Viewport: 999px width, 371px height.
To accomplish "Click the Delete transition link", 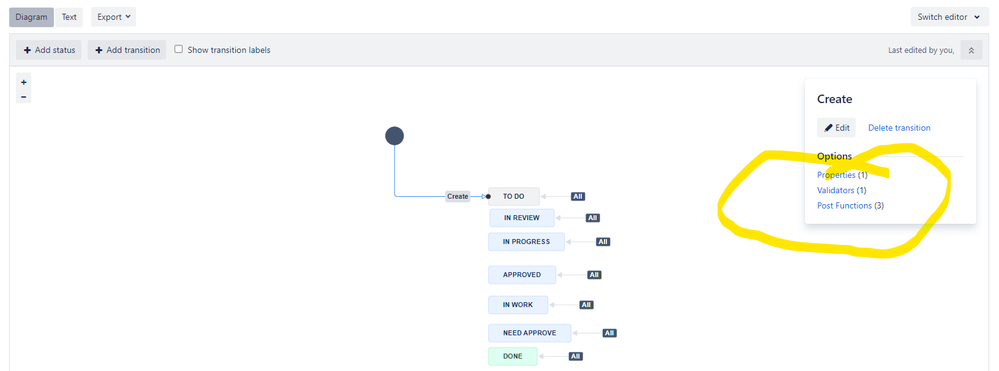I will pyautogui.click(x=899, y=127).
